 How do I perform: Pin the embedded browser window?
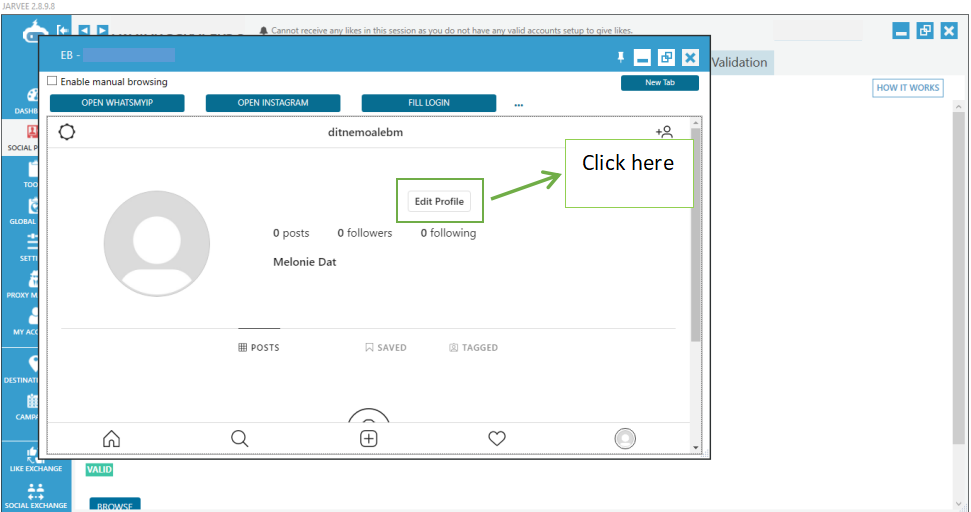(620, 58)
